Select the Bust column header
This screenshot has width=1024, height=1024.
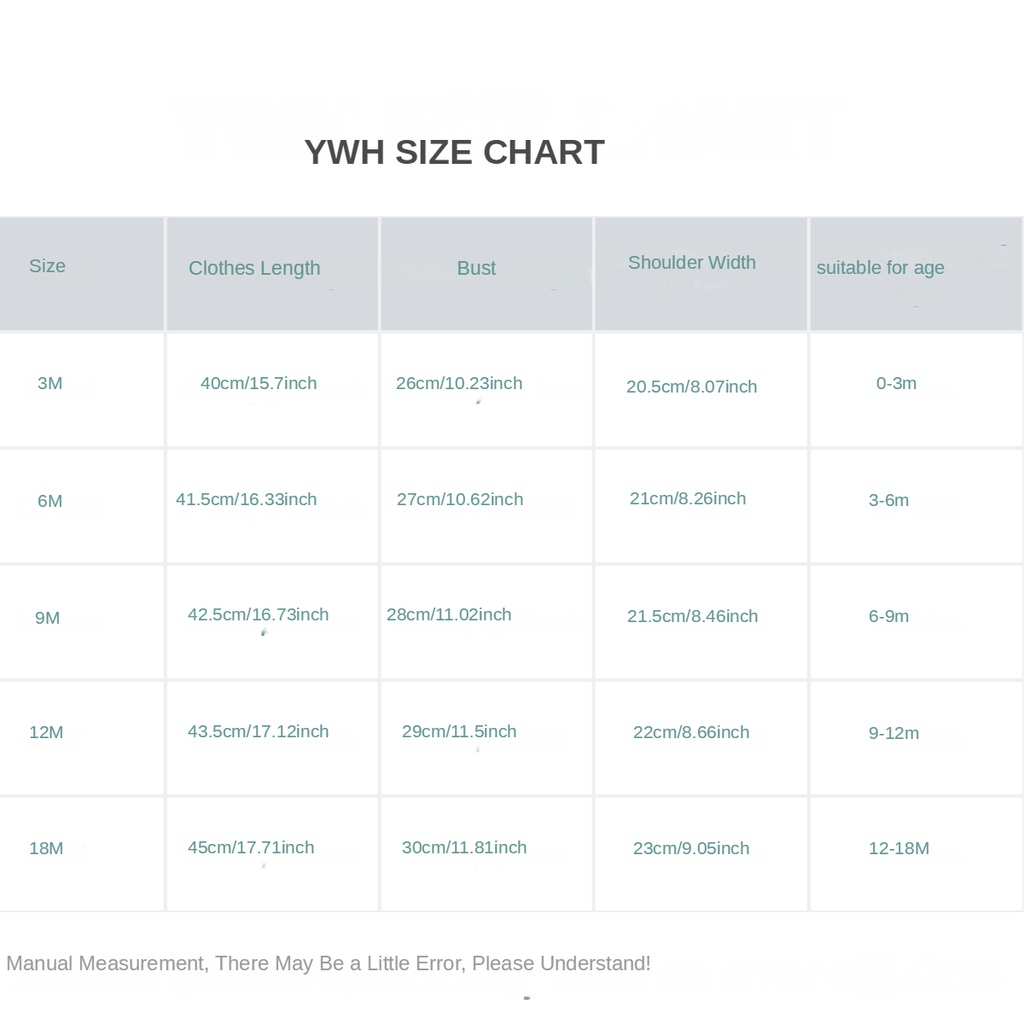point(476,268)
